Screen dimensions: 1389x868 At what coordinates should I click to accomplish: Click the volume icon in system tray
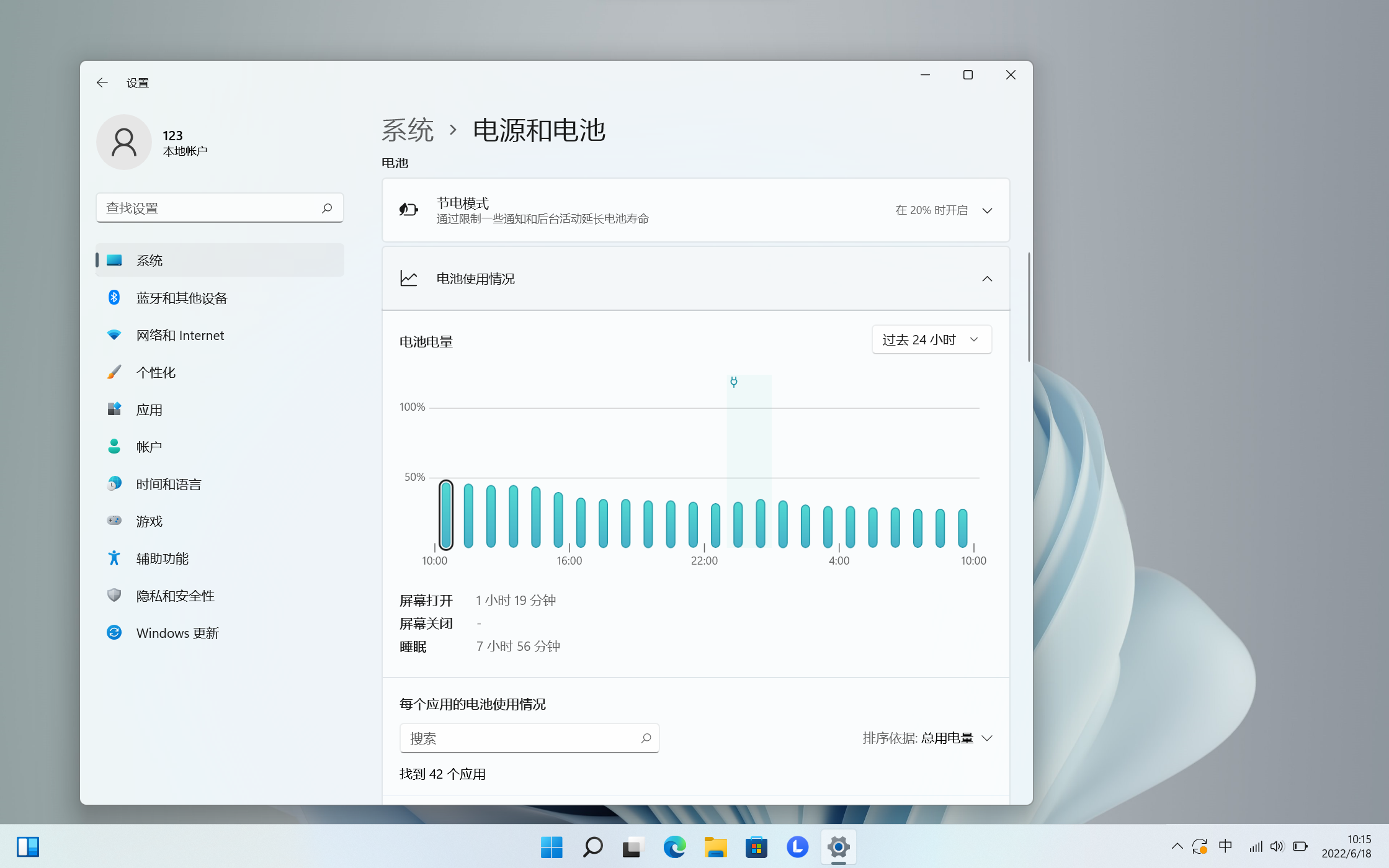pyautogui.click(x=1277, y=846)
